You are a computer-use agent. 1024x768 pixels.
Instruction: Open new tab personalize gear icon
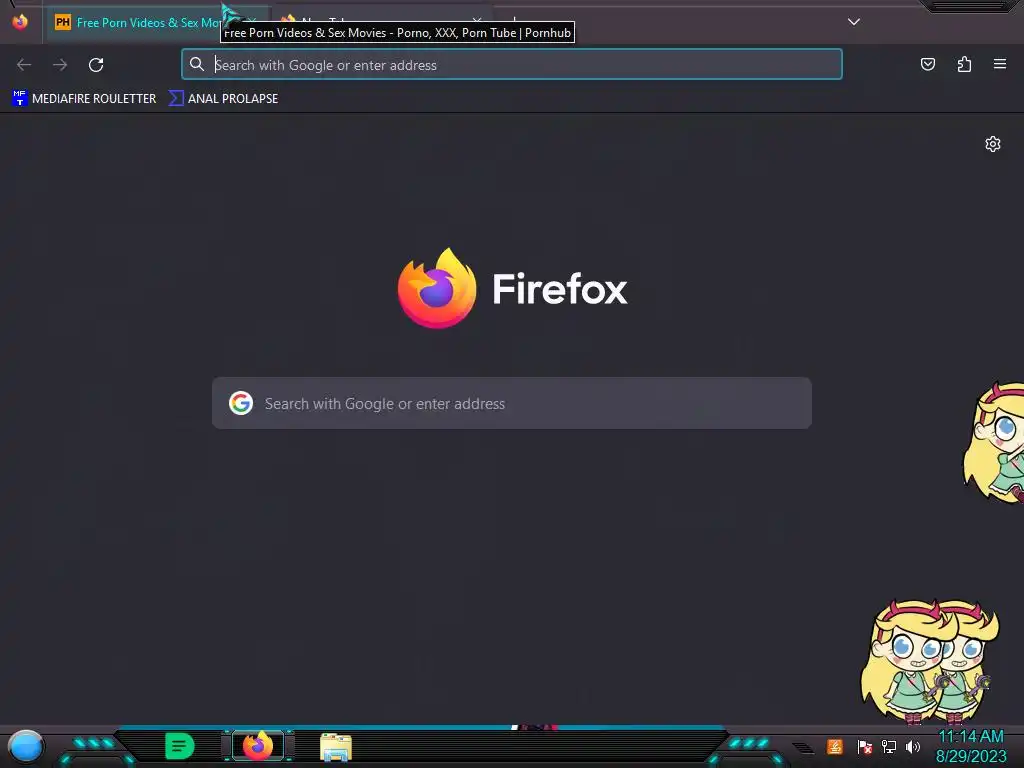pyautogui.click(x=993, y=144)
